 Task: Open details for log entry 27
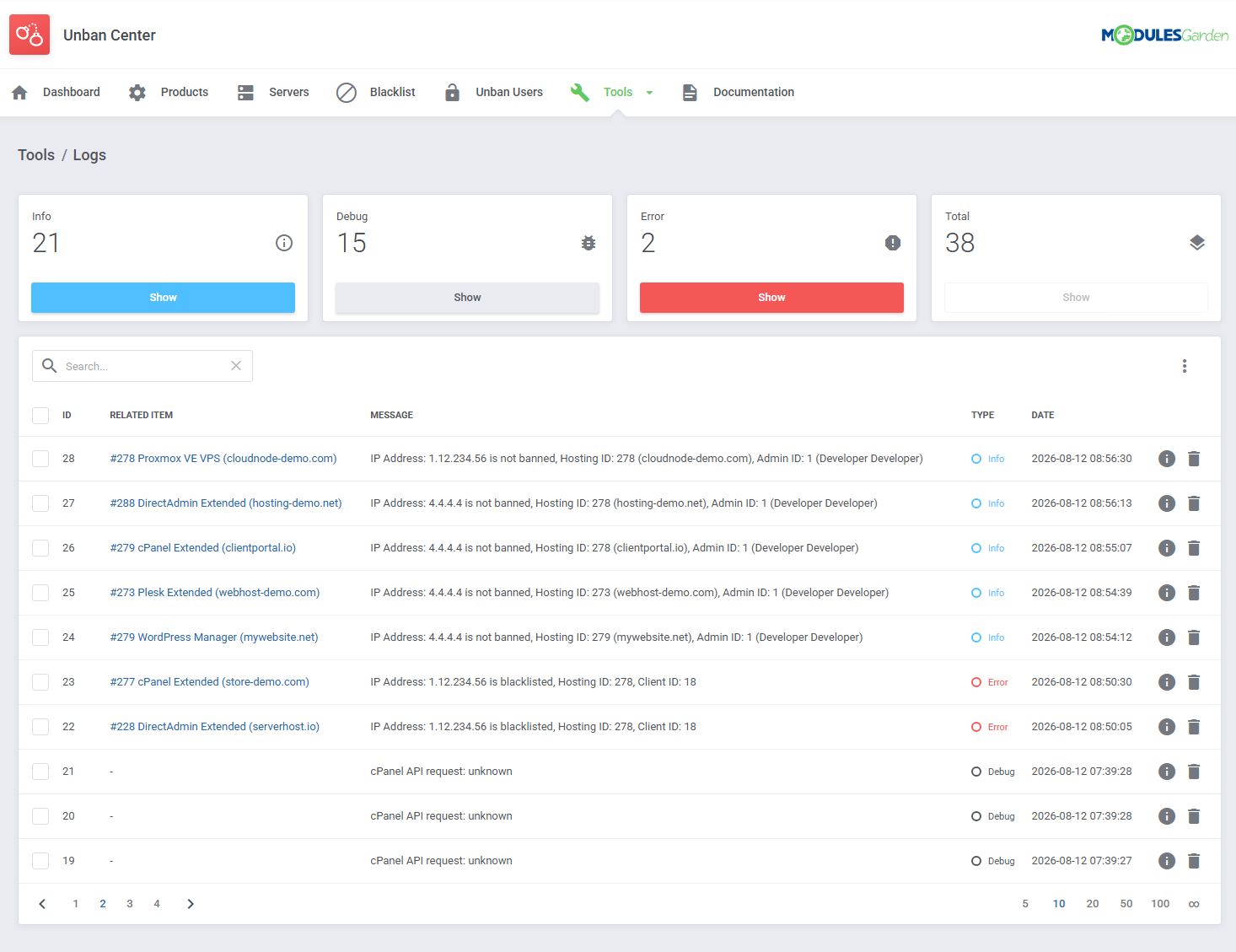(1167, 503)
